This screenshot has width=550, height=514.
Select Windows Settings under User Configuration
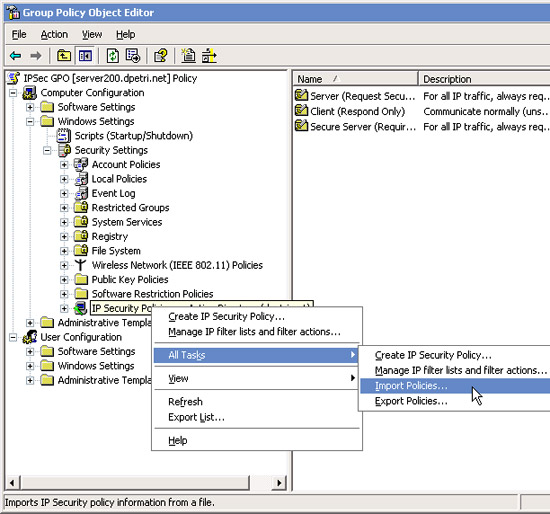96,366
